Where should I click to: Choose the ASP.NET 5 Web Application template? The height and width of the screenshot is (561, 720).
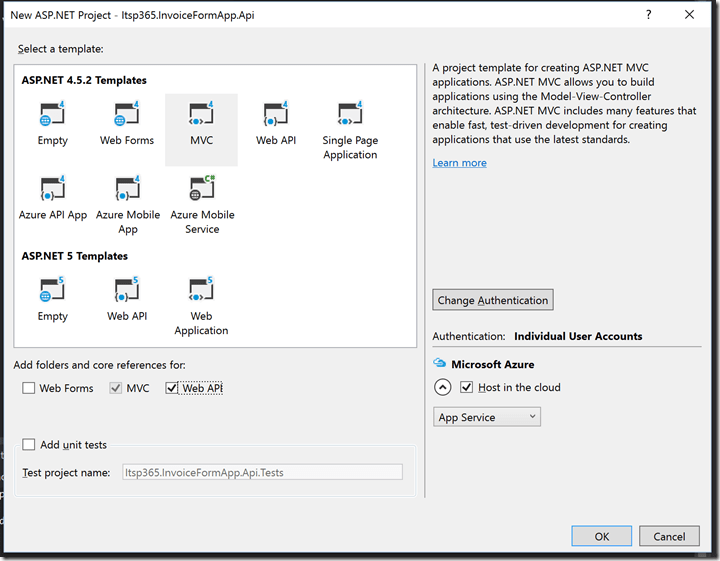coord(201,306)
